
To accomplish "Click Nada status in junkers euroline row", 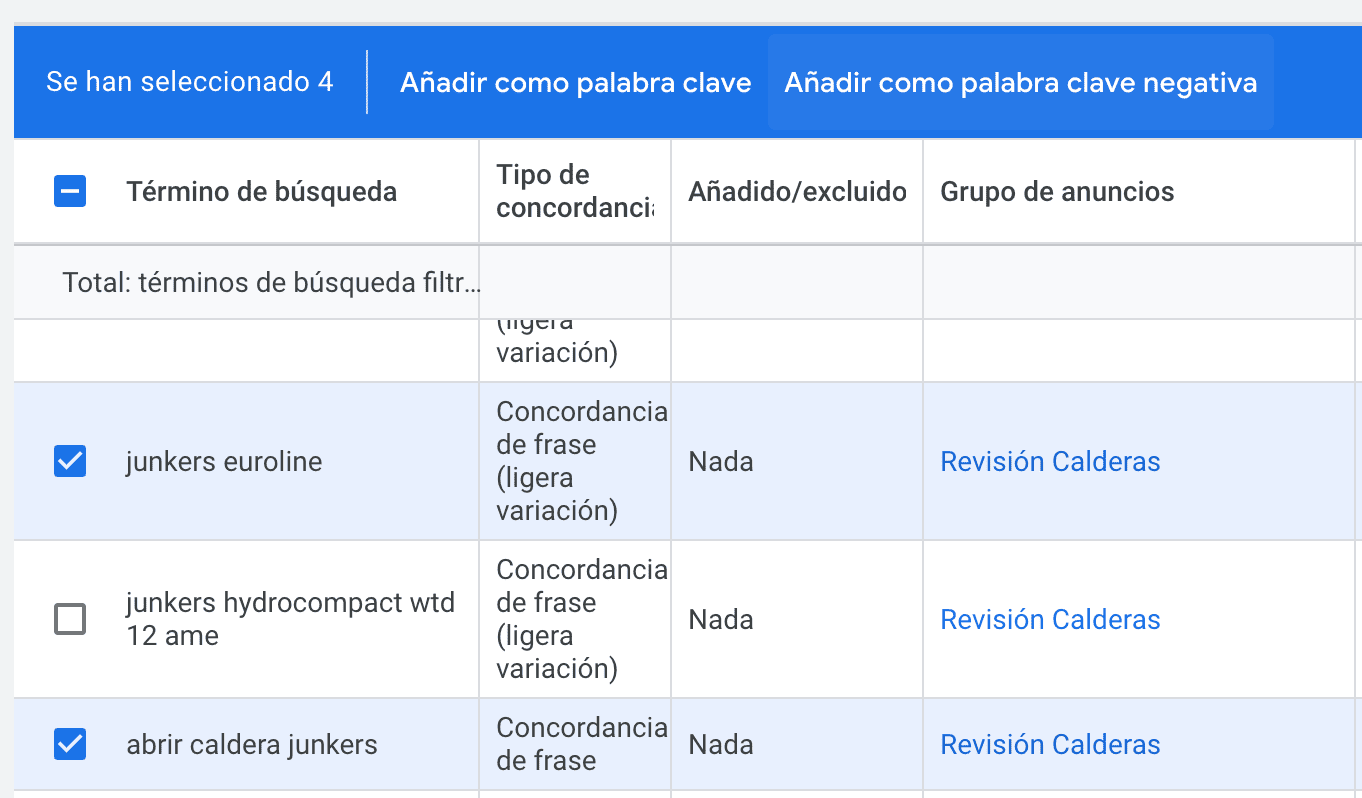I will pyautogui.click(x=721, y=462).
